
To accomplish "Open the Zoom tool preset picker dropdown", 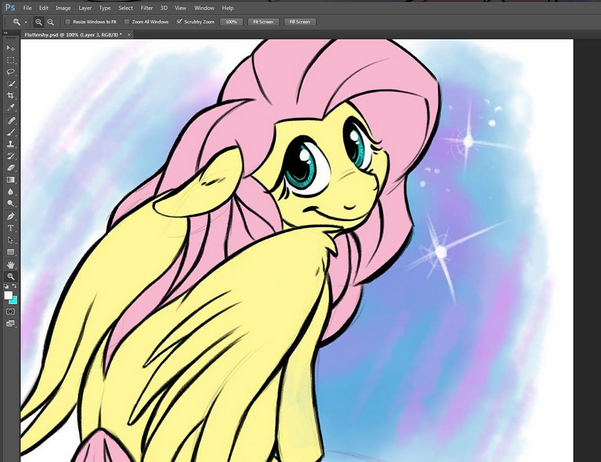I will point(26,22).
